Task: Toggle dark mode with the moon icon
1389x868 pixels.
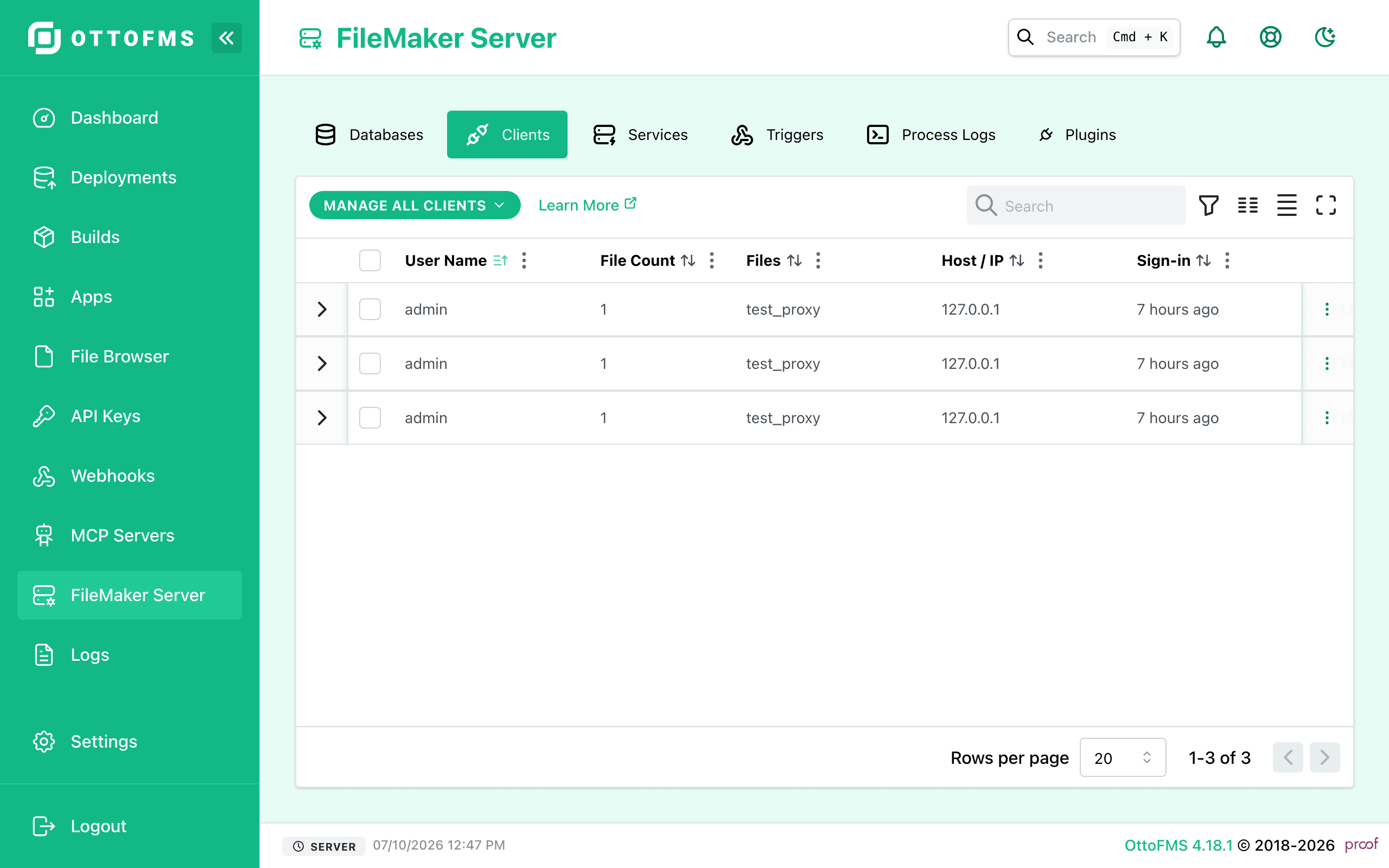Action: point(1326,37)
